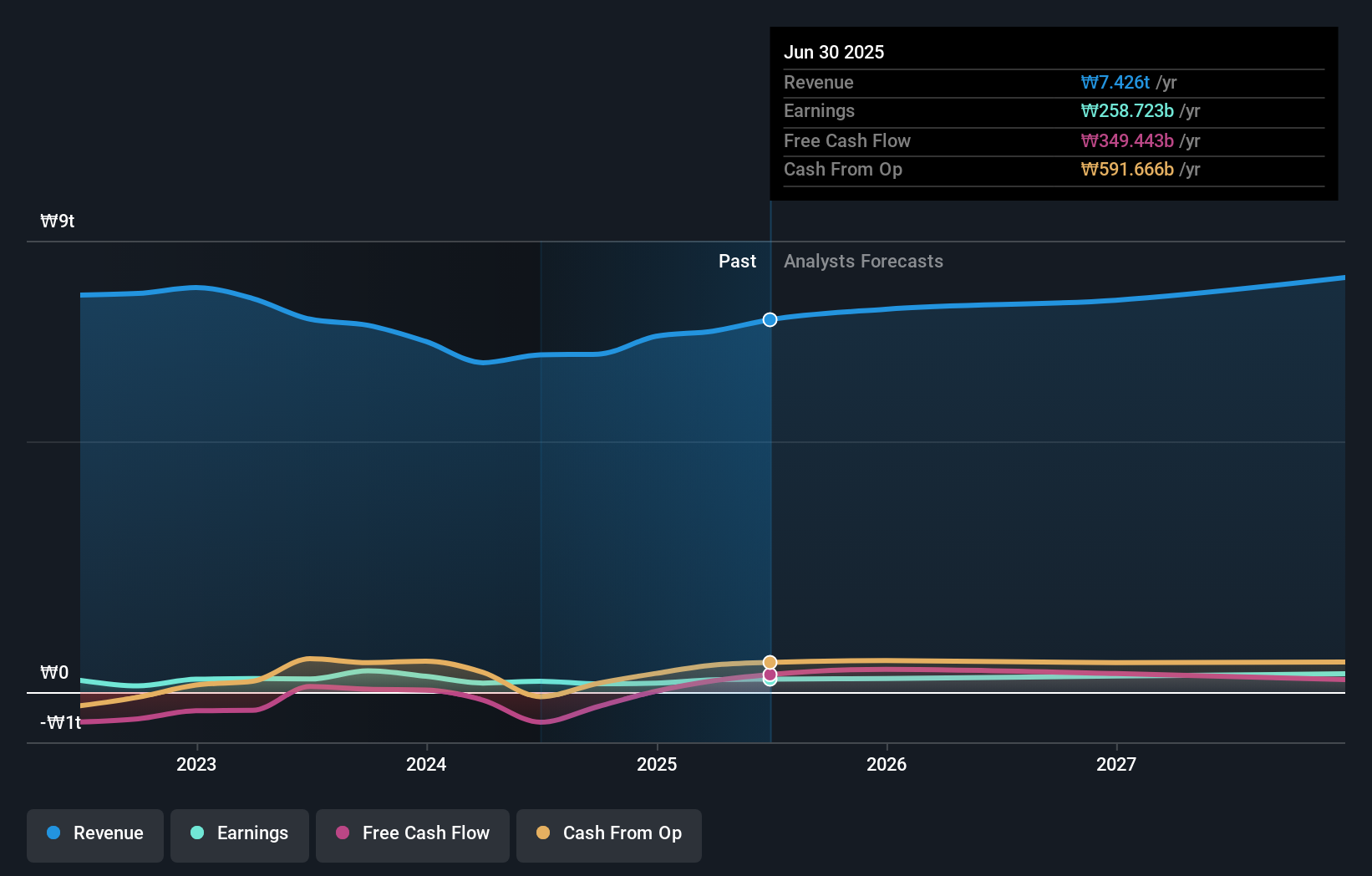Click the orange Cash From Op legend dot
Viewport: 1372px width, 876px height.
point(544,833)
